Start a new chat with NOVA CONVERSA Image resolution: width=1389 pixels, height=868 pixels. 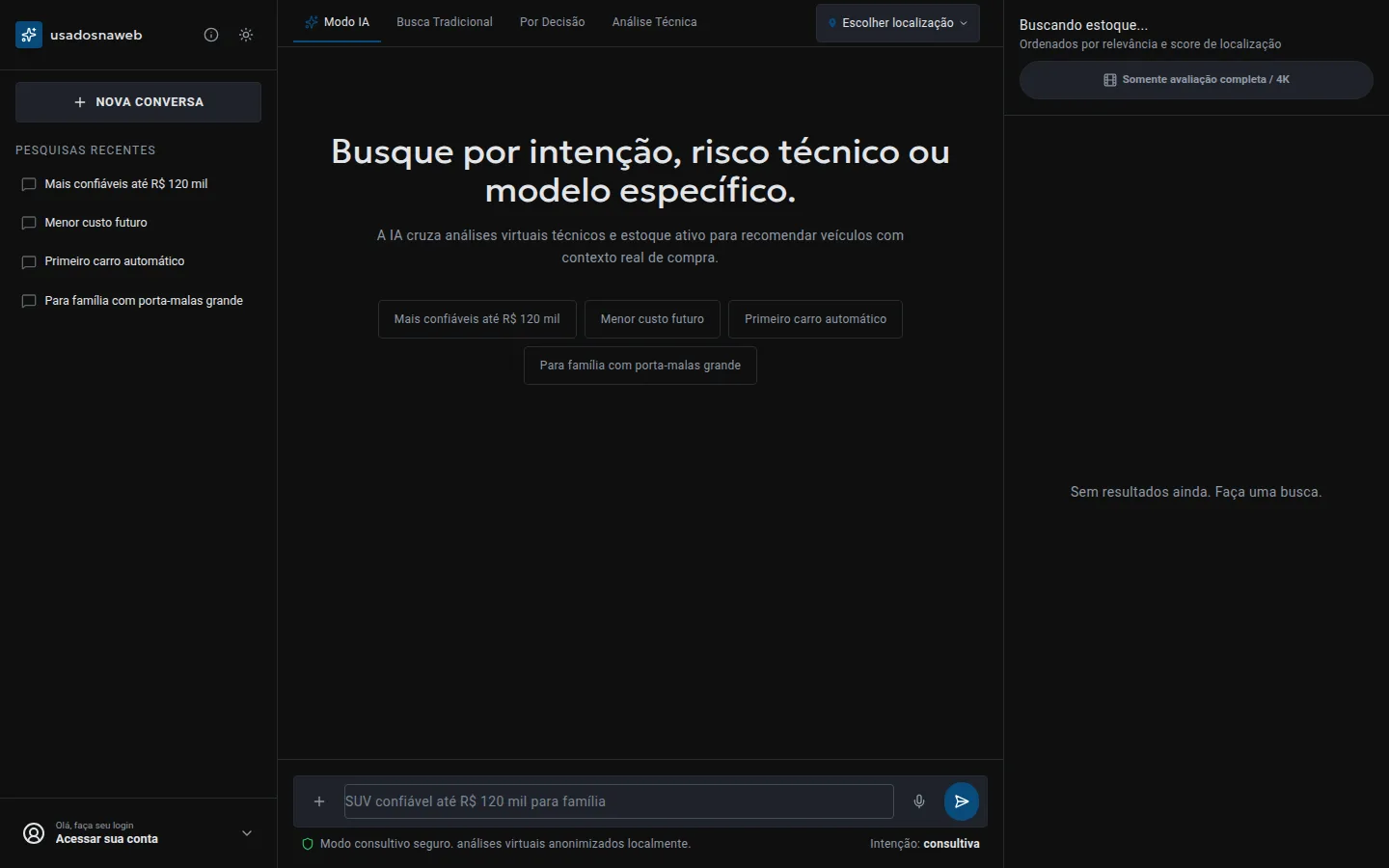138,102
